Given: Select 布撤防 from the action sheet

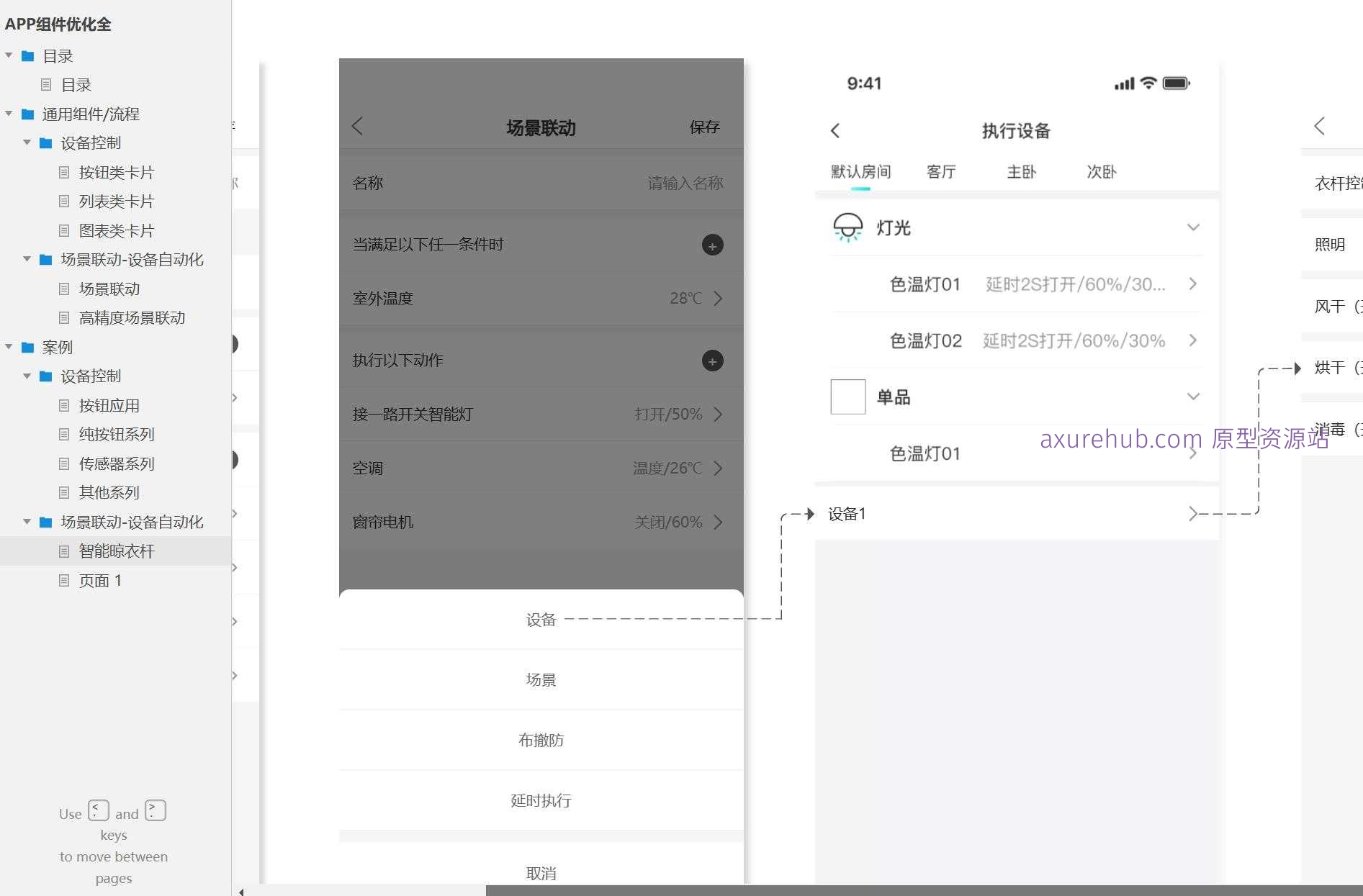Looking at the screenshot, I should [x=541, y=740].
